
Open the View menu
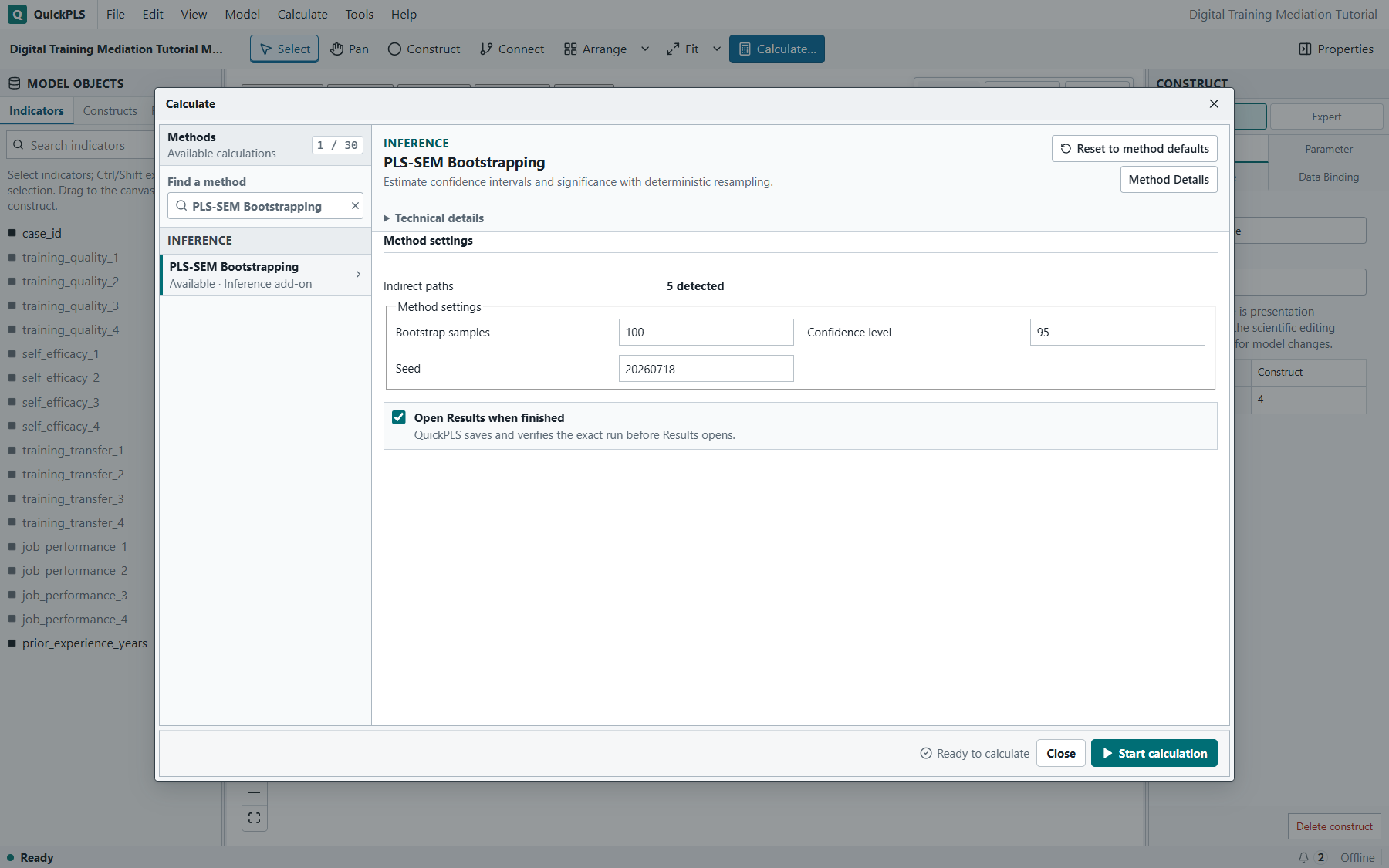click(194, 14)
